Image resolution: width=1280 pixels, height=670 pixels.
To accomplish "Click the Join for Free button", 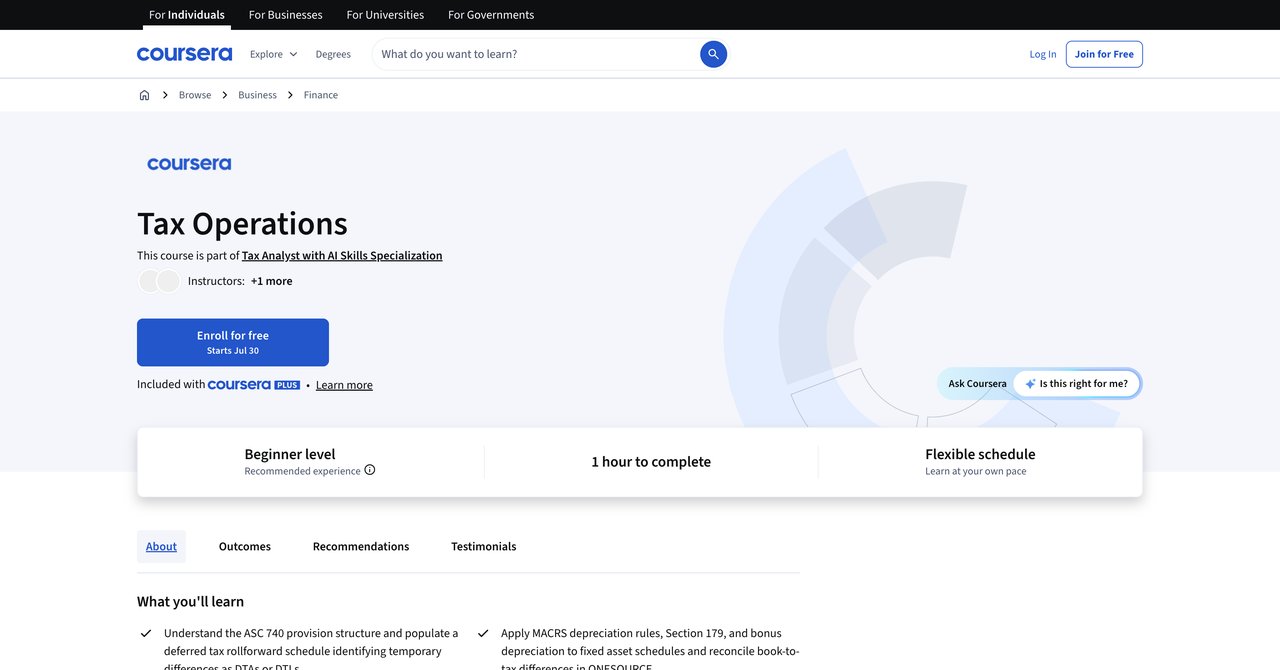I will pos(1104,54).
